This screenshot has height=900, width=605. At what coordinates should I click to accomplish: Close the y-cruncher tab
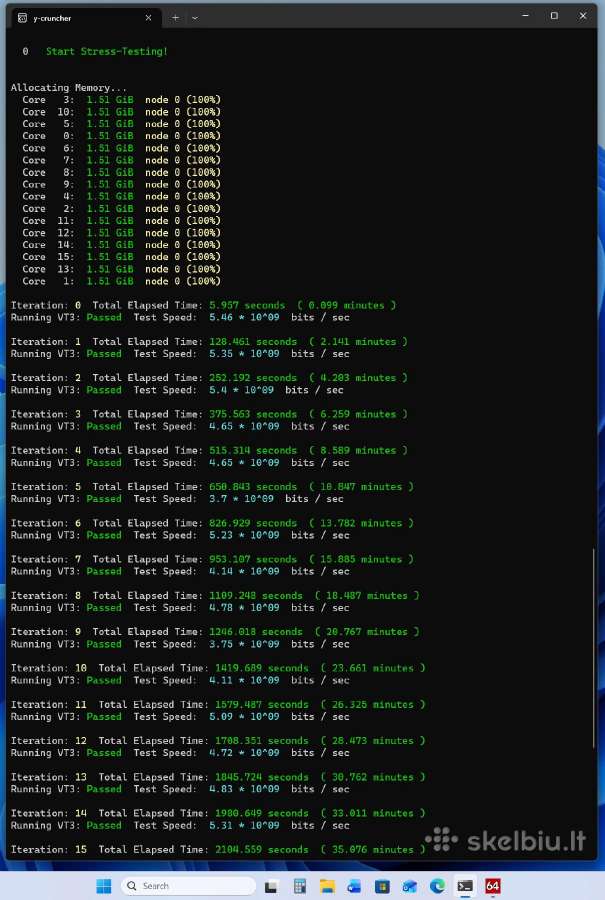(148, 18)
